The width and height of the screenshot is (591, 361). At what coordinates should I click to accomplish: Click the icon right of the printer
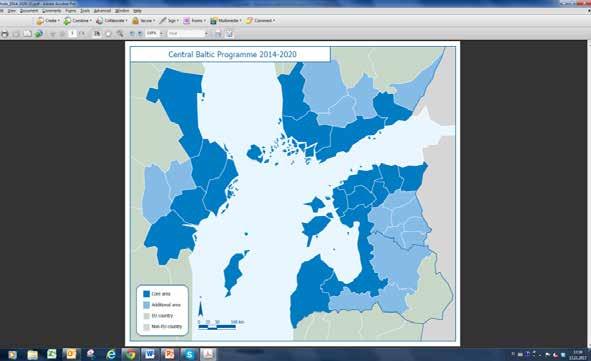coord(16,34)
